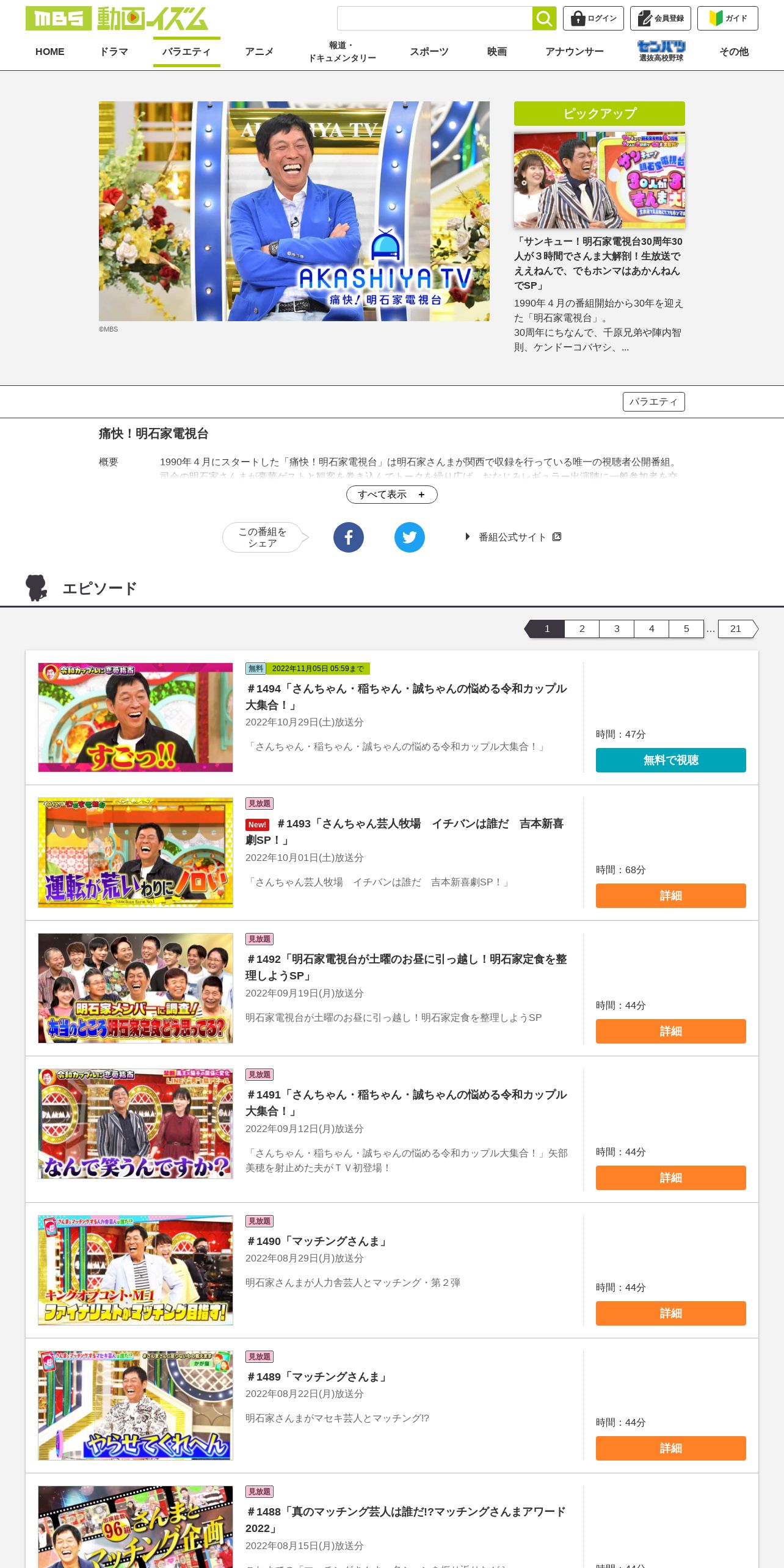Share the program on Twitter

pos(410,537)
